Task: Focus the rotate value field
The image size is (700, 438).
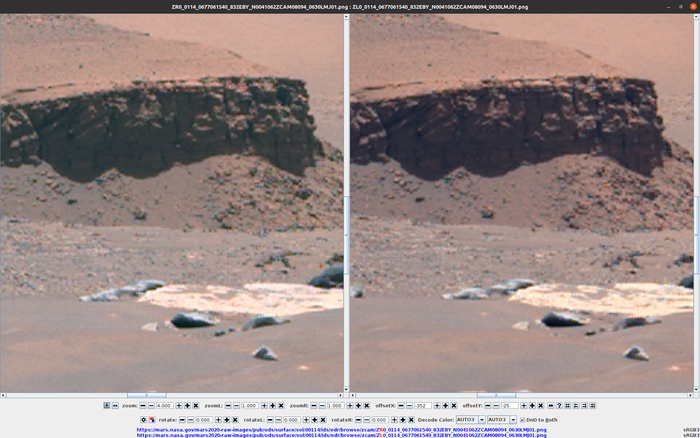Action: coord(204,420)
